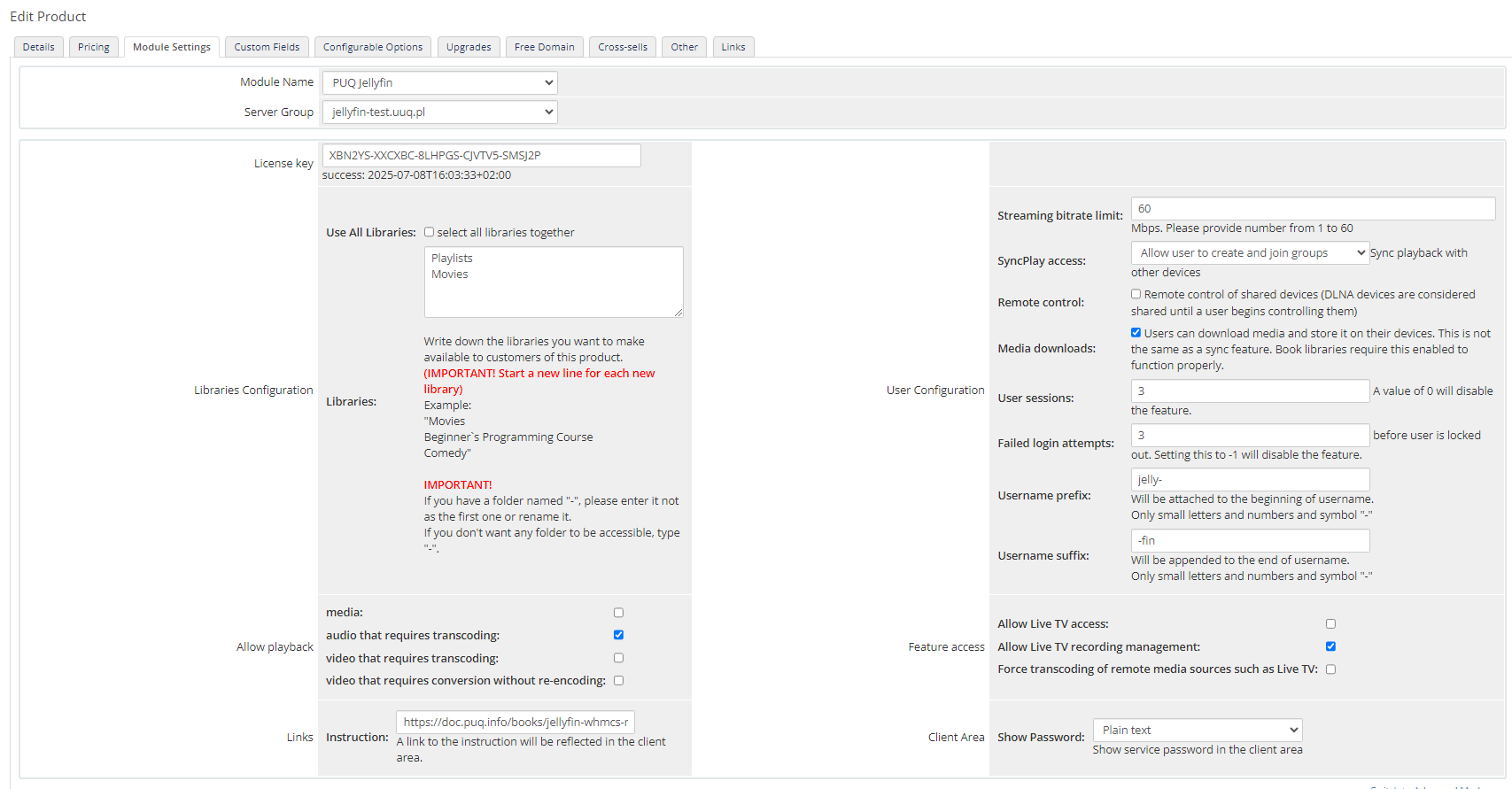Go to Configurable Options tab
The image size is (1512, 789).
373,47
